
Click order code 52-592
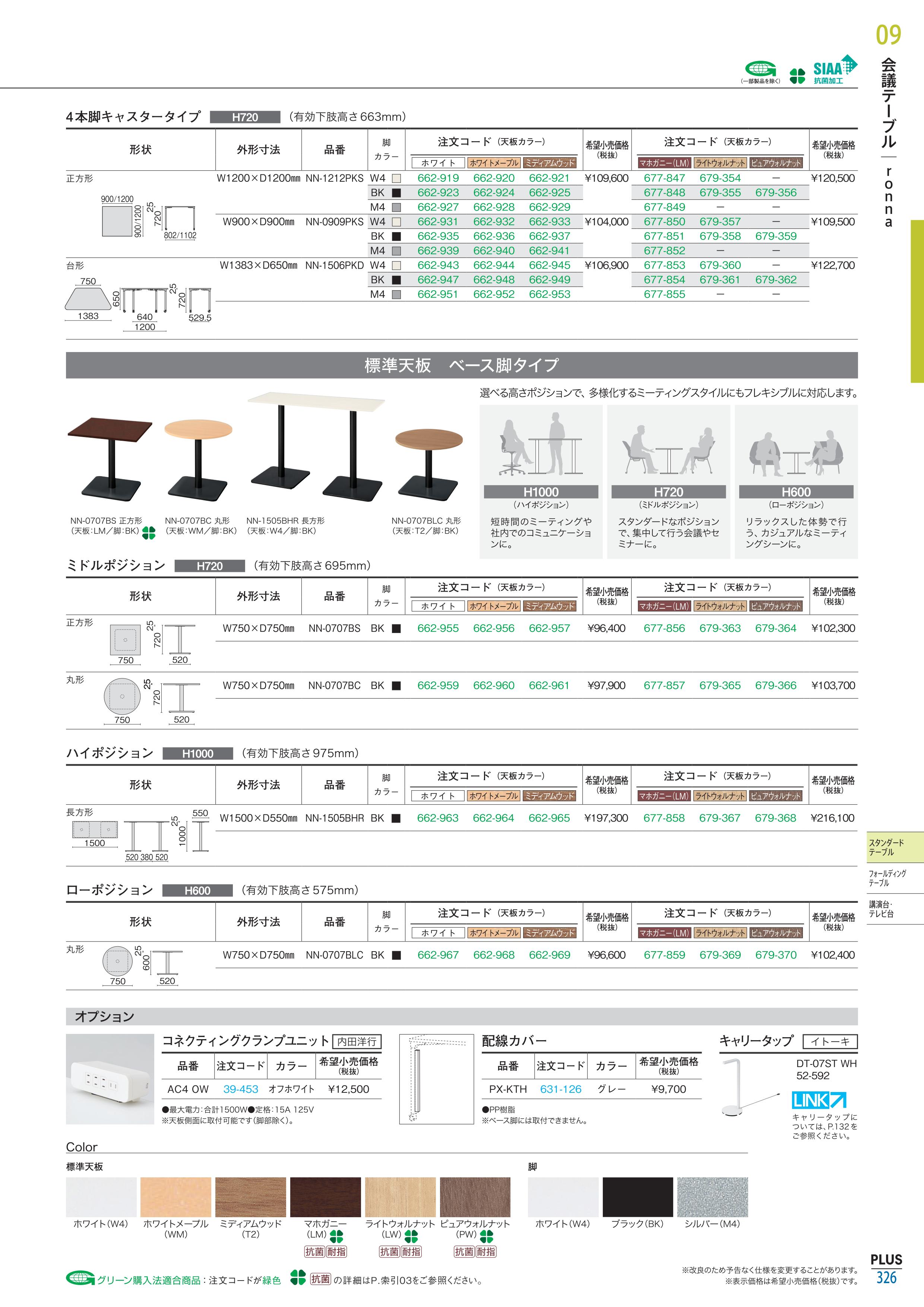pos(813,1075)
